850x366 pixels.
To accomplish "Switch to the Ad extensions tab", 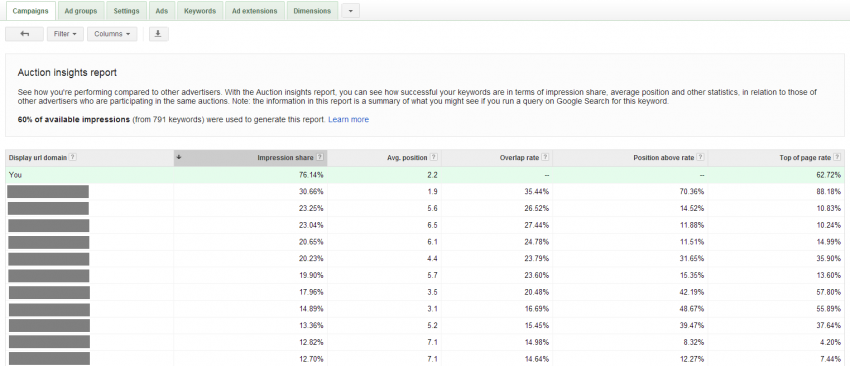I will [x=254, y=11].
